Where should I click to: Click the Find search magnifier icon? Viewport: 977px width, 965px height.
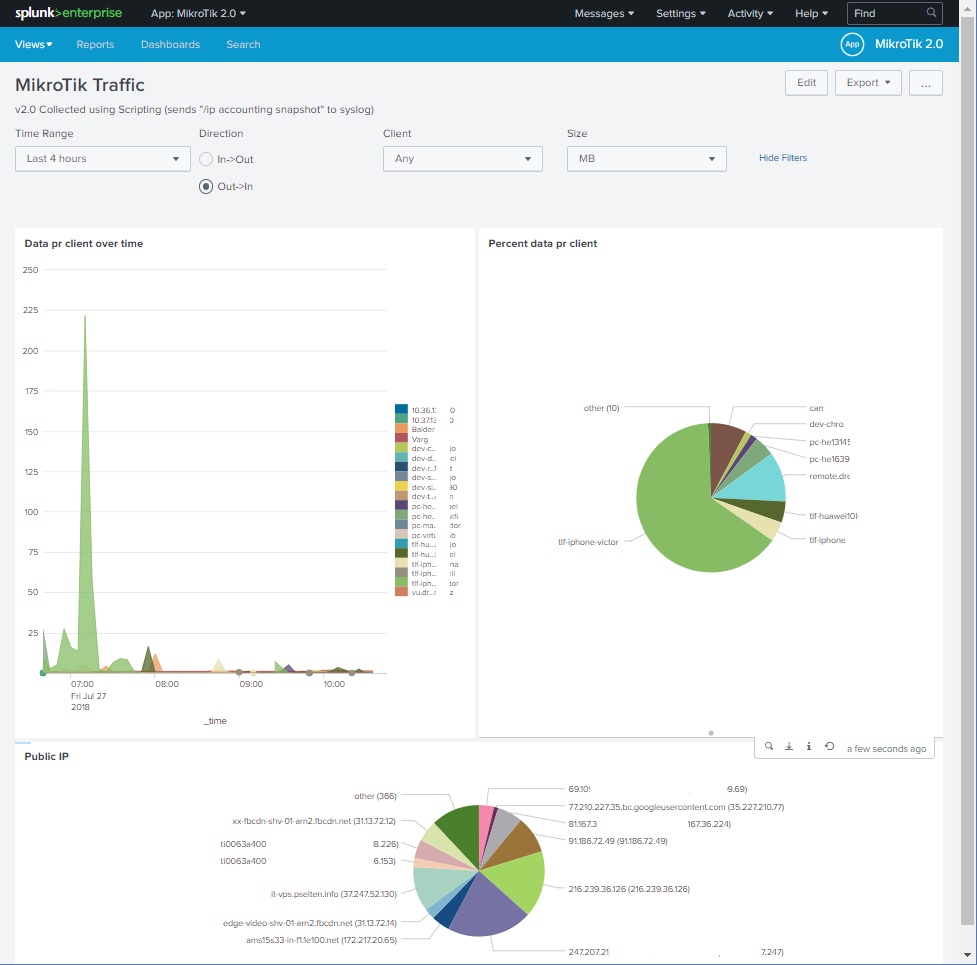tap(931, 13)
